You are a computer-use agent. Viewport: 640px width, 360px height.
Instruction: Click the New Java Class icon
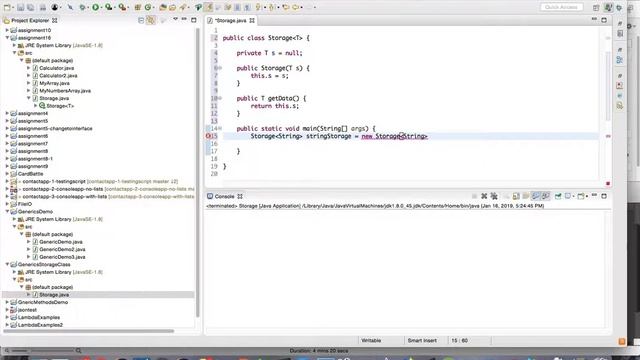coord(148,7)
